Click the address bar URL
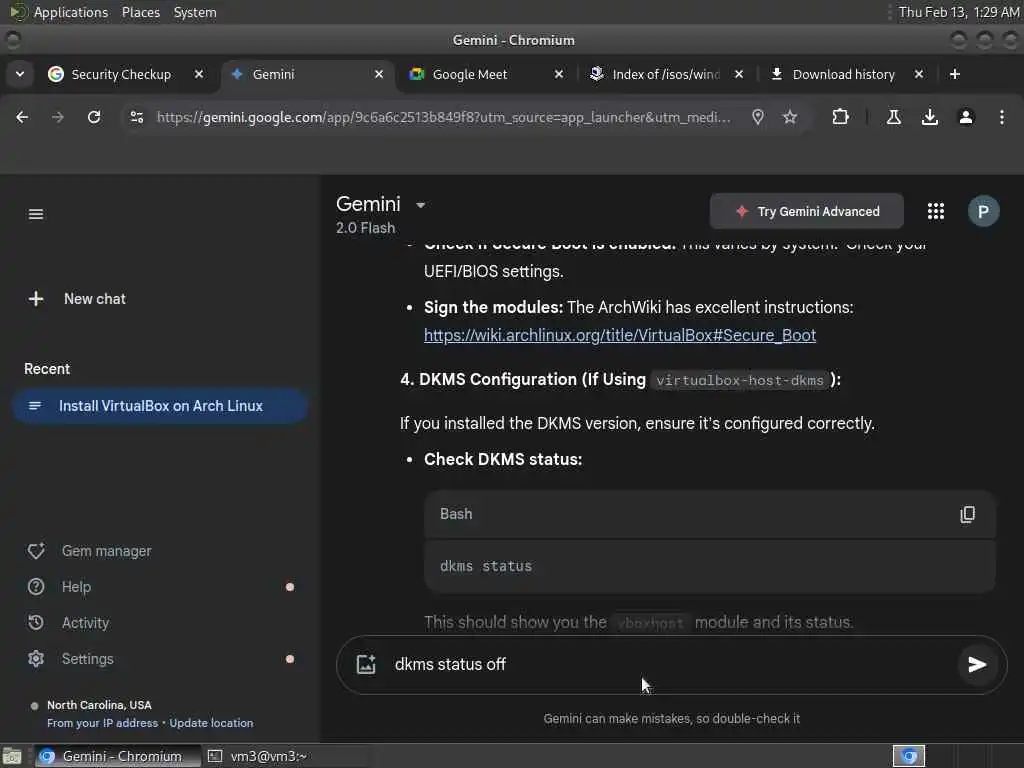This screenshot has width=1024, height=768. (443, 117)
